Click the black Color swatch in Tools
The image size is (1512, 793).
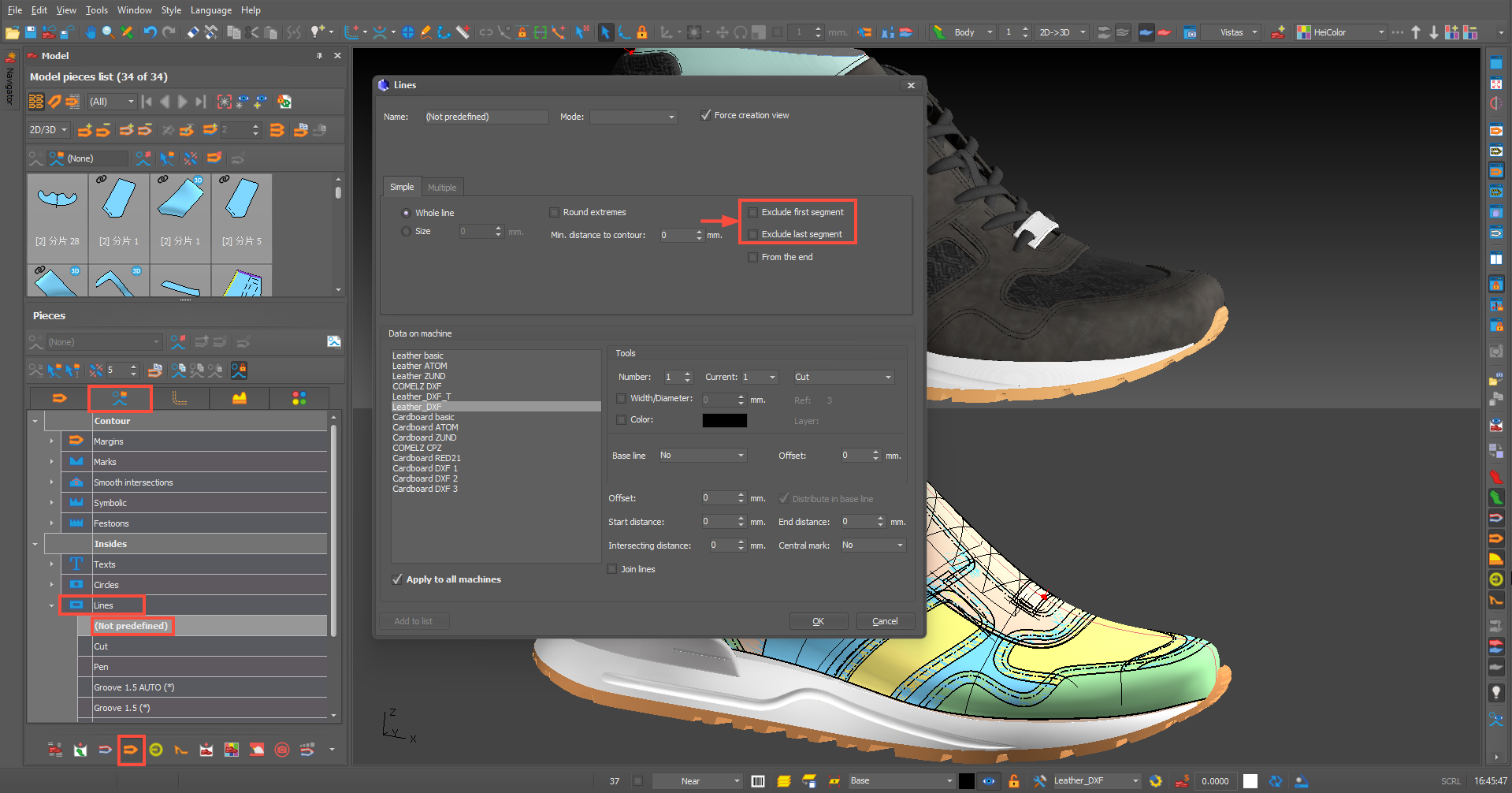724,420
